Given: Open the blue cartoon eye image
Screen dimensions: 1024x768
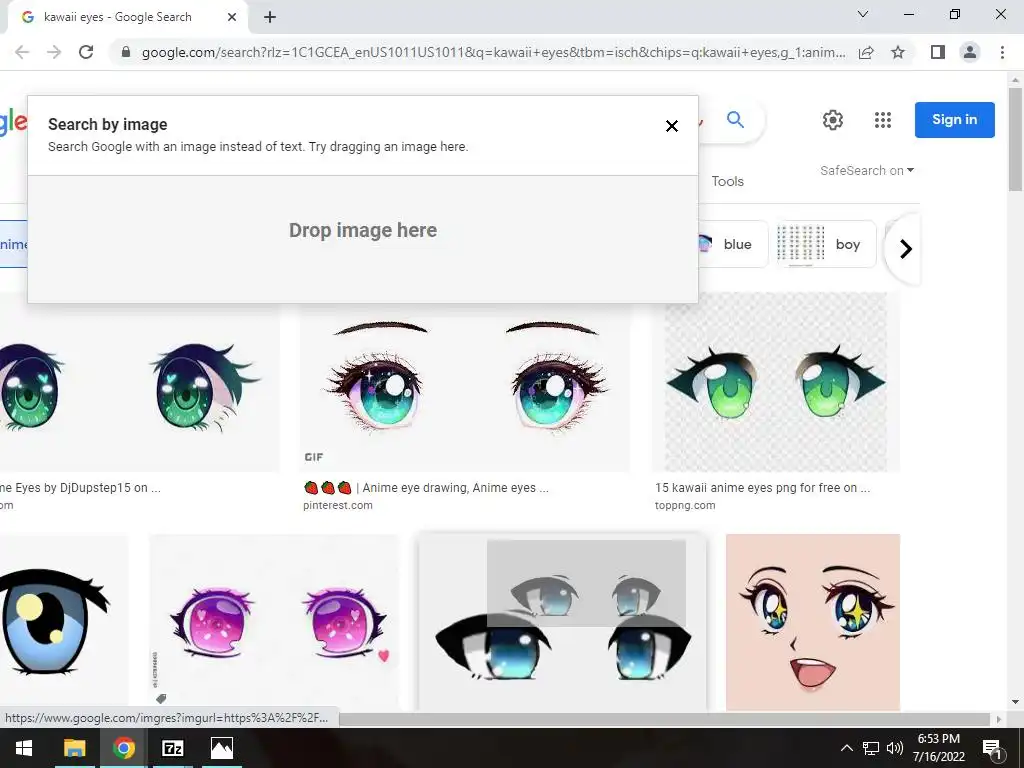Looking at the screenshot, I should (x=64, y=622).
